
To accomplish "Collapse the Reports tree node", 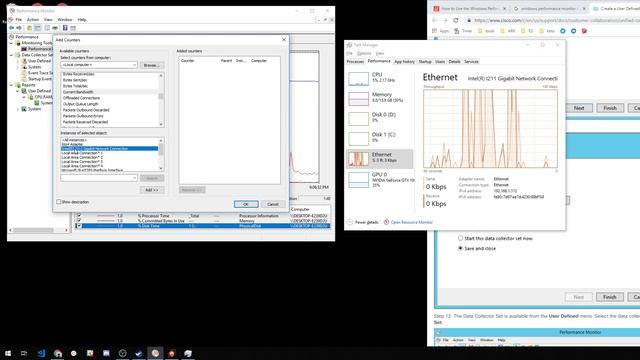I will tap(11, 85).
